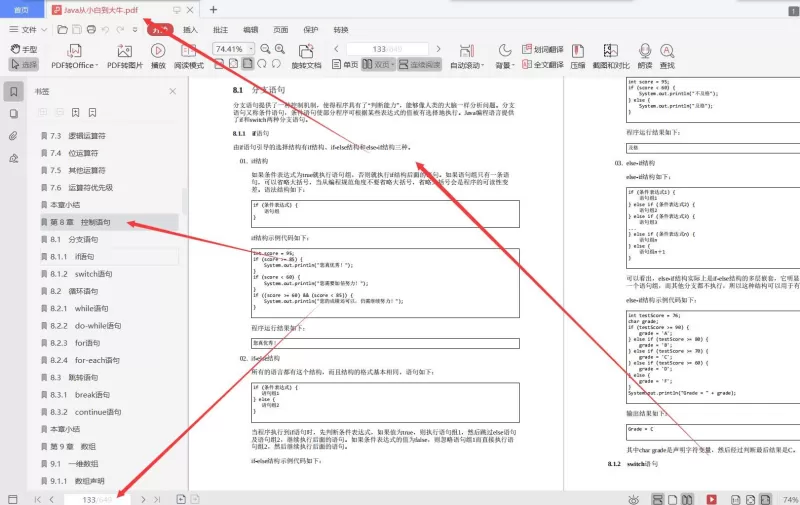The width and height of the screenshot is (800, 505).
Task: Open the 保护 ribbon tab
Action: click(311, 30)
